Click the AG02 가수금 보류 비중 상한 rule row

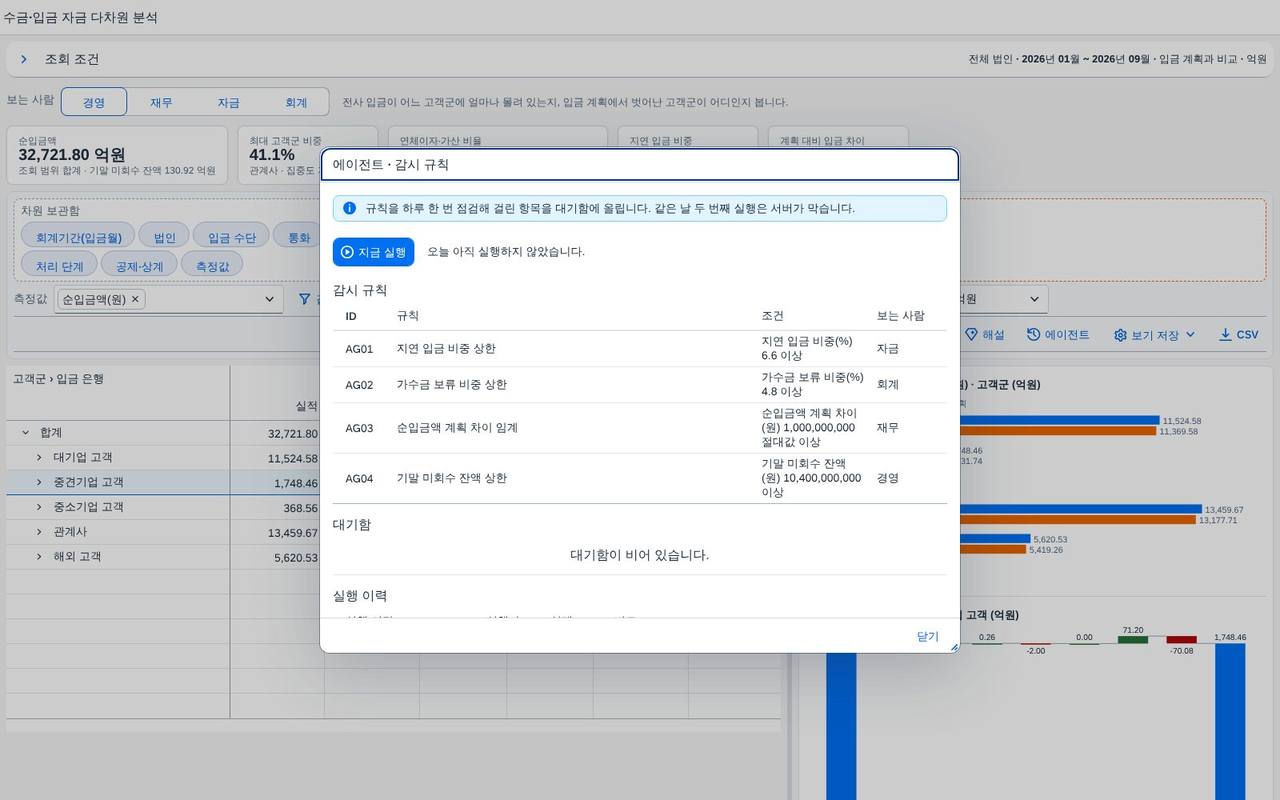click(x=640, y=385)
